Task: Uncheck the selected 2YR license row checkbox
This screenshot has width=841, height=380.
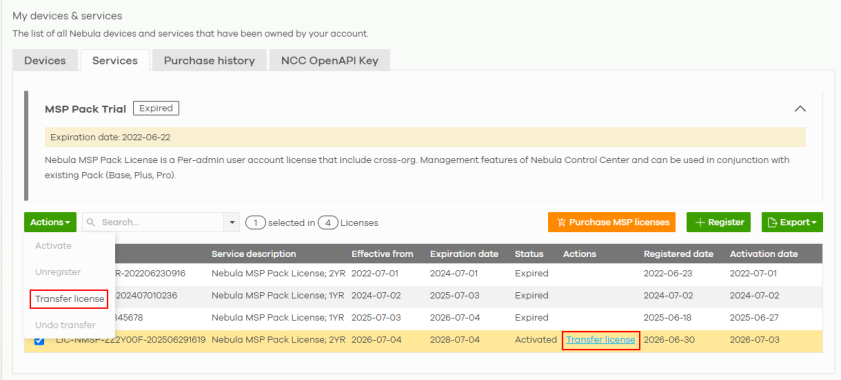Action: (39, 341)
